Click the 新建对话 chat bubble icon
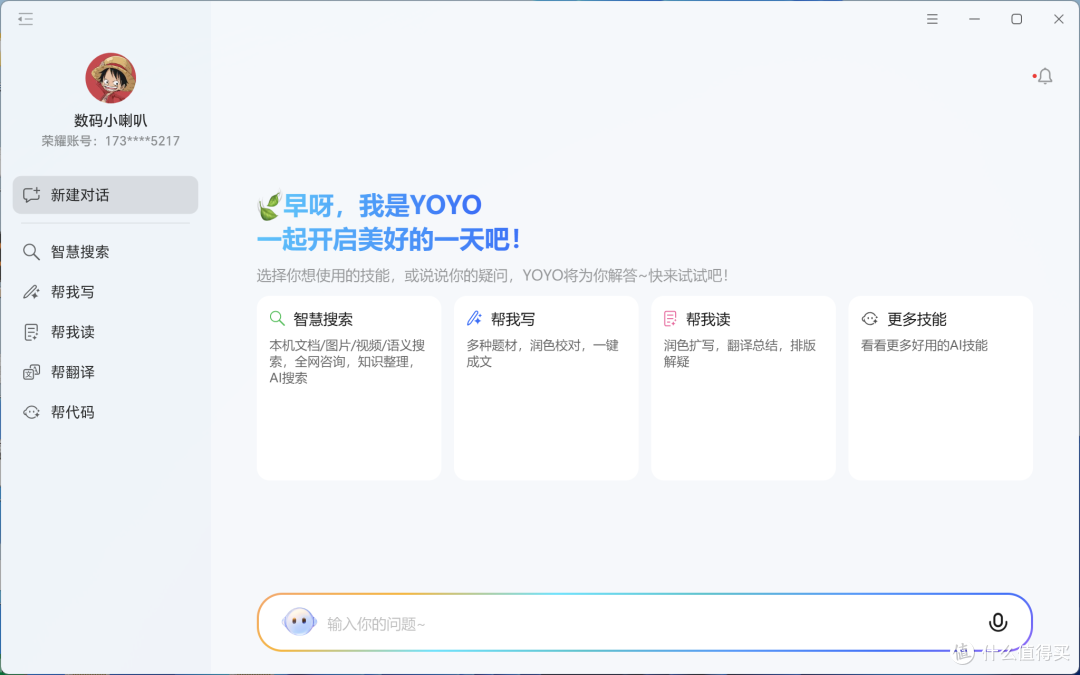 [x=31, y=195]
